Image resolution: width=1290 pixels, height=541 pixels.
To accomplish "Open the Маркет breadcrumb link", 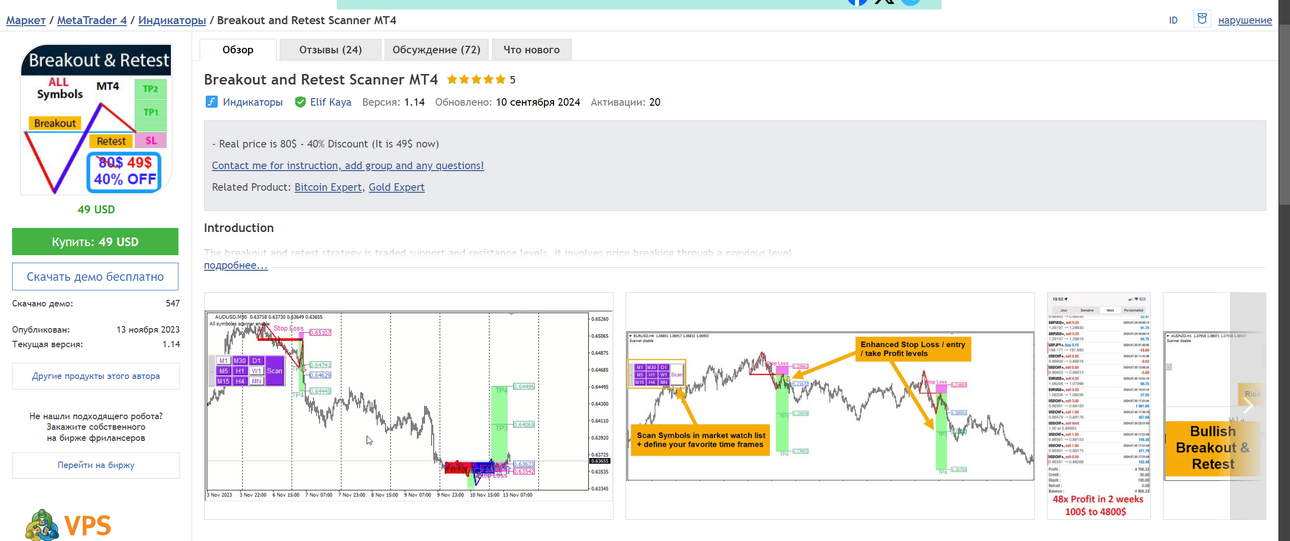I will 26,20.
